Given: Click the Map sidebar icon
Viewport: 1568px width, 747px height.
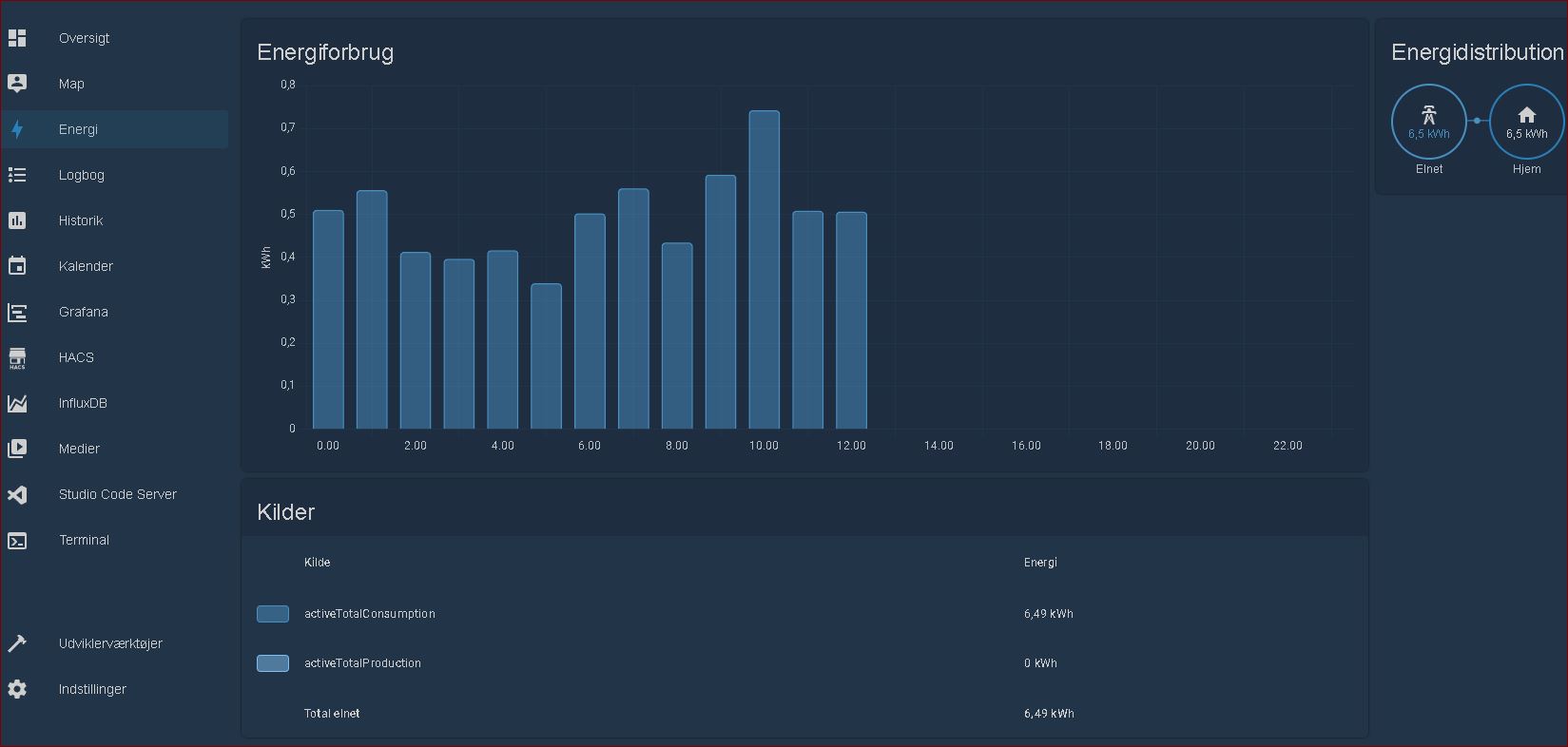Looking at the screenshot, I should (x=17, y=84).
